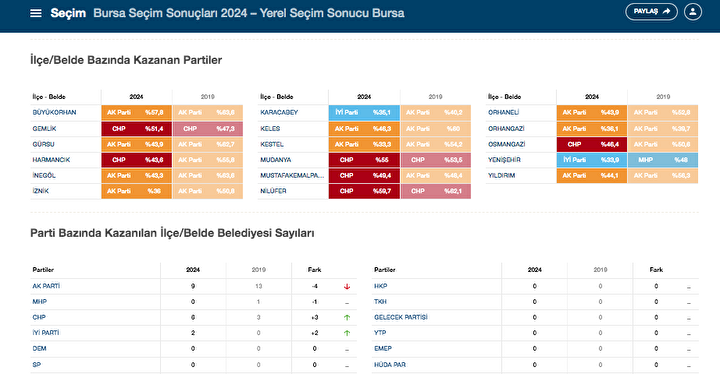Screen dimensions: 720x374
Task: Click the red CHP 2024 cell for MUDANYA
Action: pos(364,160)
